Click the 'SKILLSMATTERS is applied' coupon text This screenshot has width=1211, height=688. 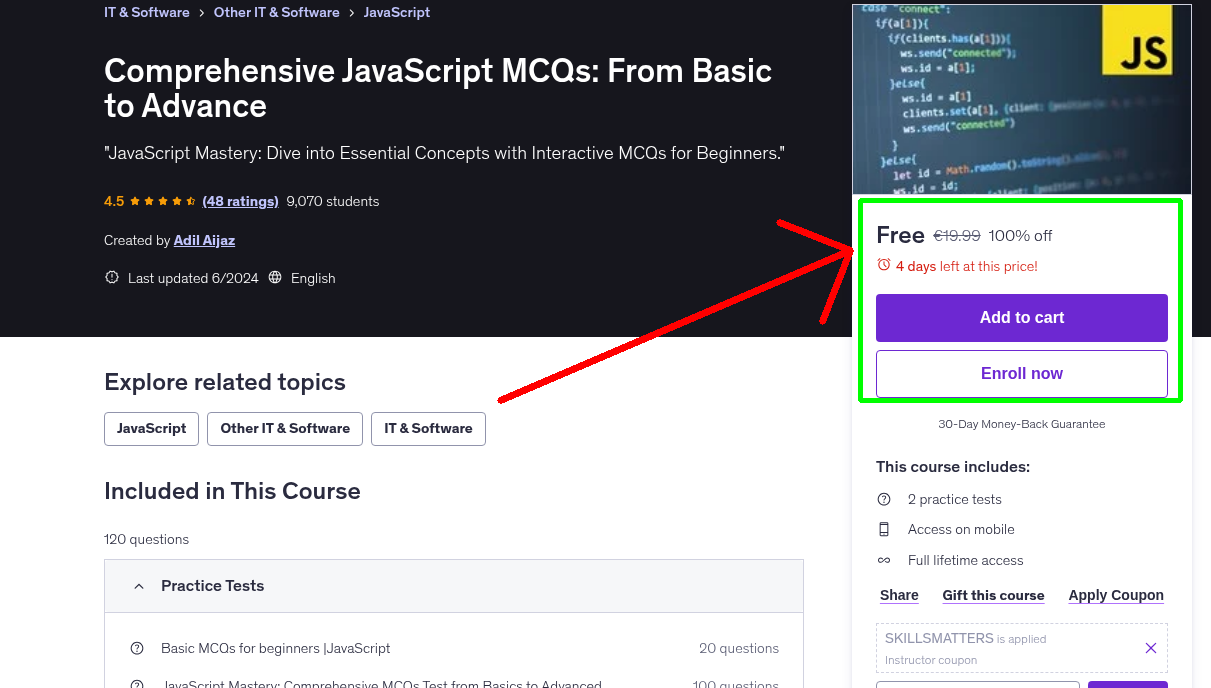click(x=965, y=638)
